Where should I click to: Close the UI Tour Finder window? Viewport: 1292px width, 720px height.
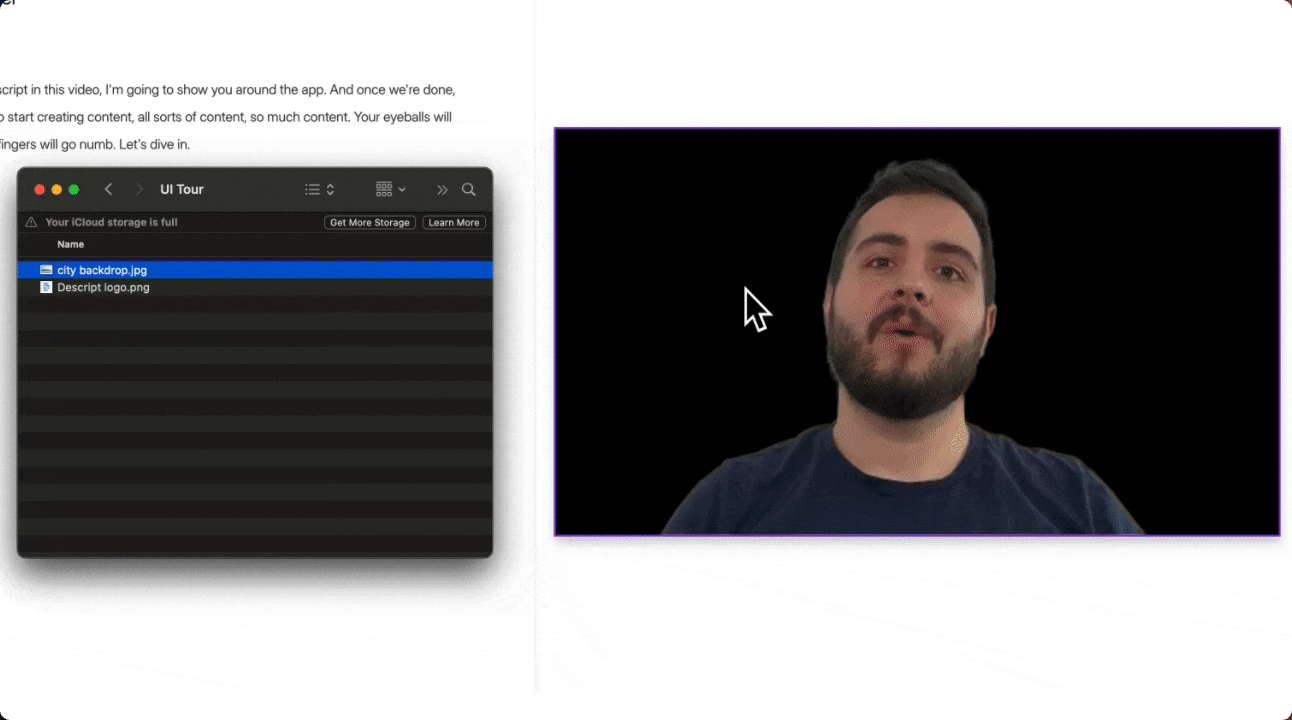[40, 190]
